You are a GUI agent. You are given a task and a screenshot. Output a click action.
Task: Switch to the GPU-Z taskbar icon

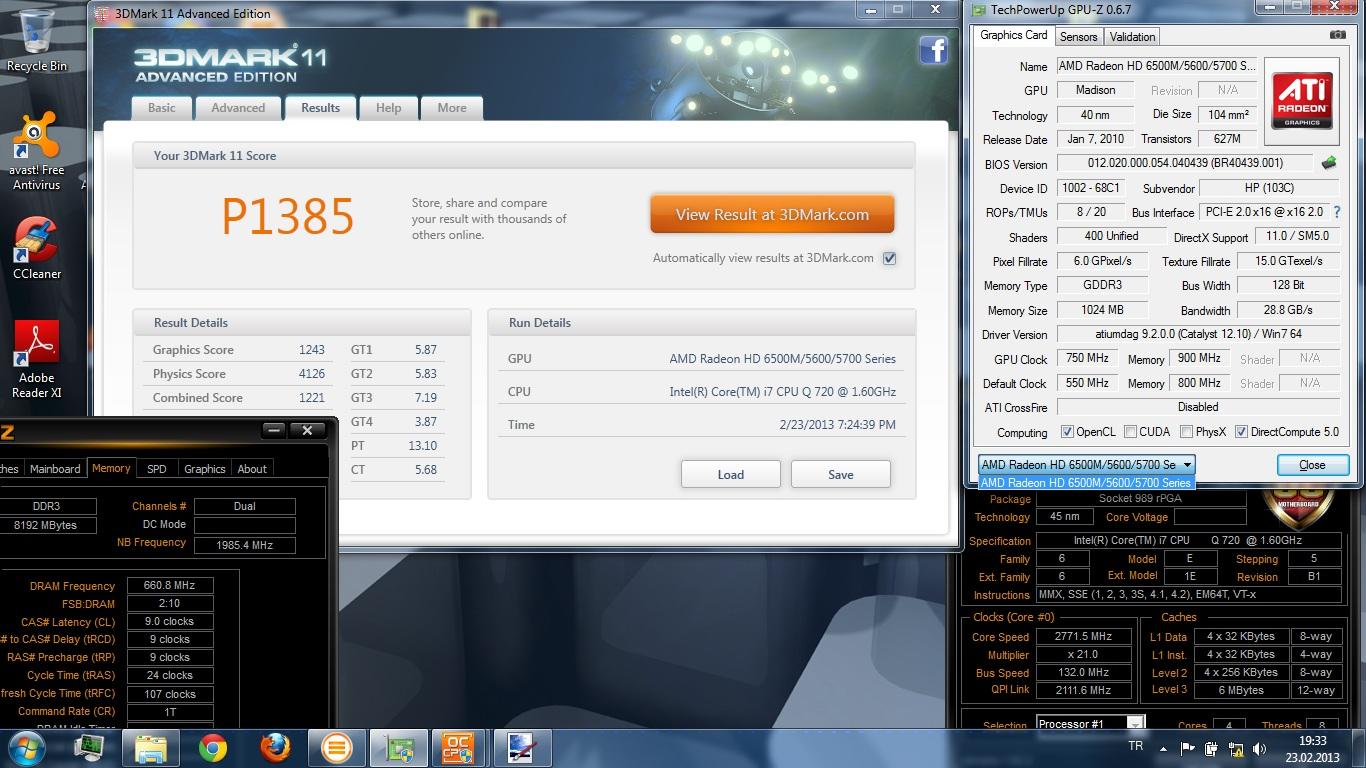tap(399, 748)
